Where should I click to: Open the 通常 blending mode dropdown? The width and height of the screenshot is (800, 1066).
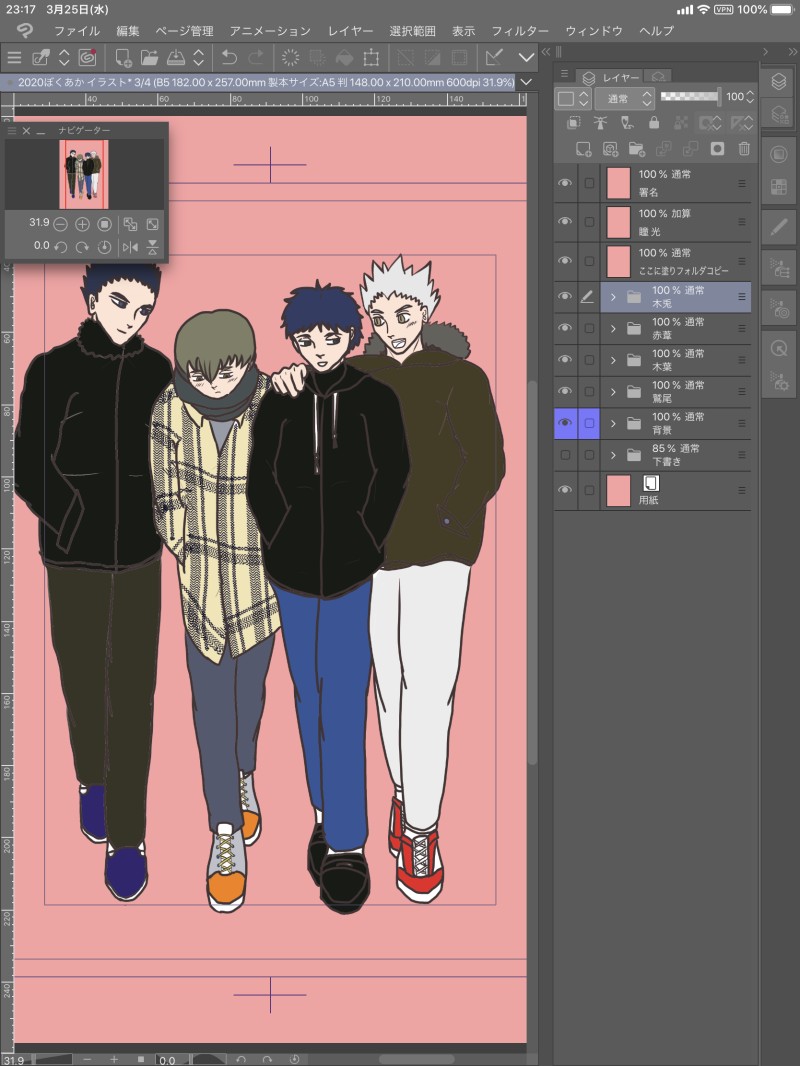tap(625, 98)
